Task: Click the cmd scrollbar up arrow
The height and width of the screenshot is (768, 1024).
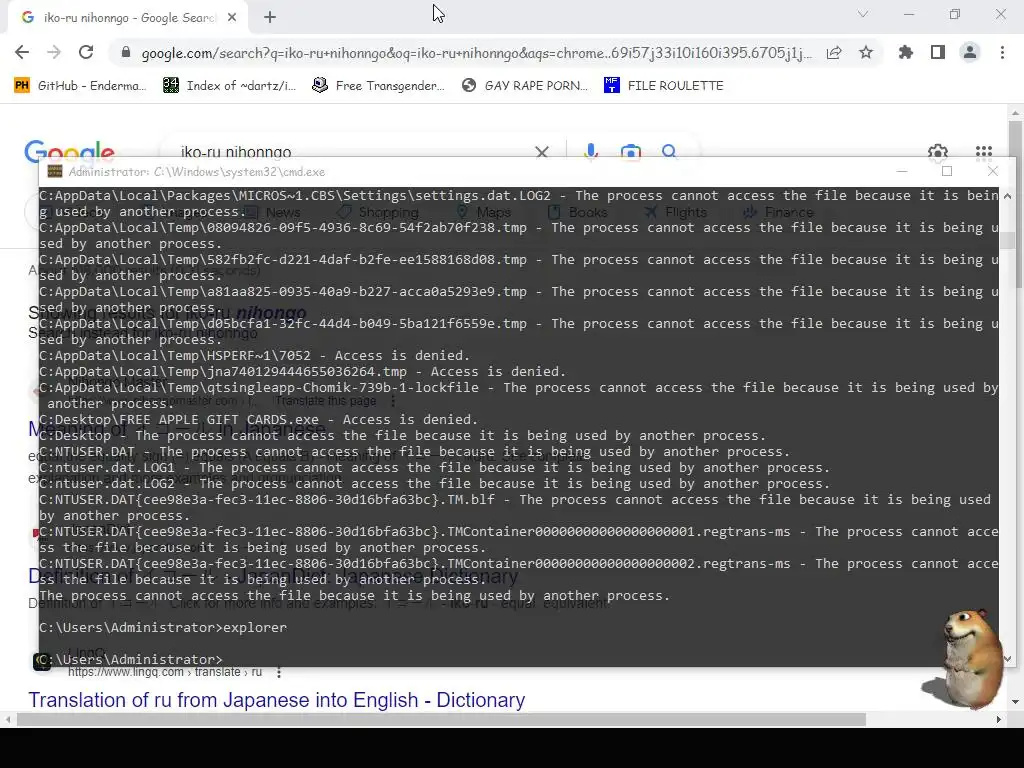Action: (x=1008, y=196)
